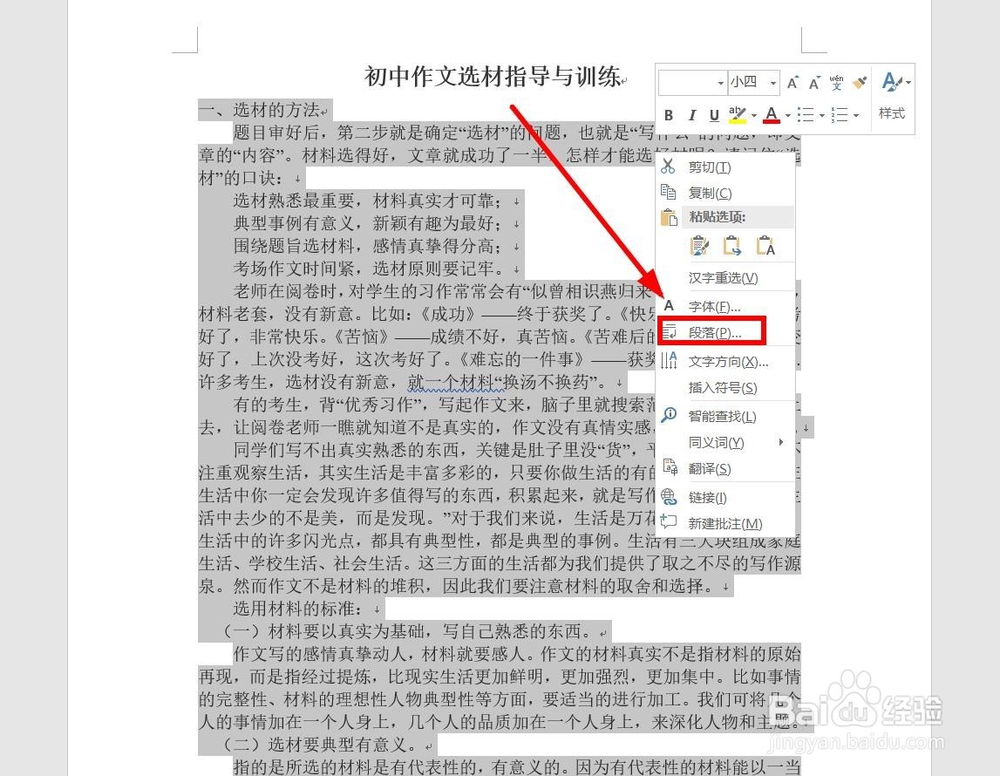The image size is (1000, 776).
Task: Increase font size with grow font icon
Action: point(793,82)
